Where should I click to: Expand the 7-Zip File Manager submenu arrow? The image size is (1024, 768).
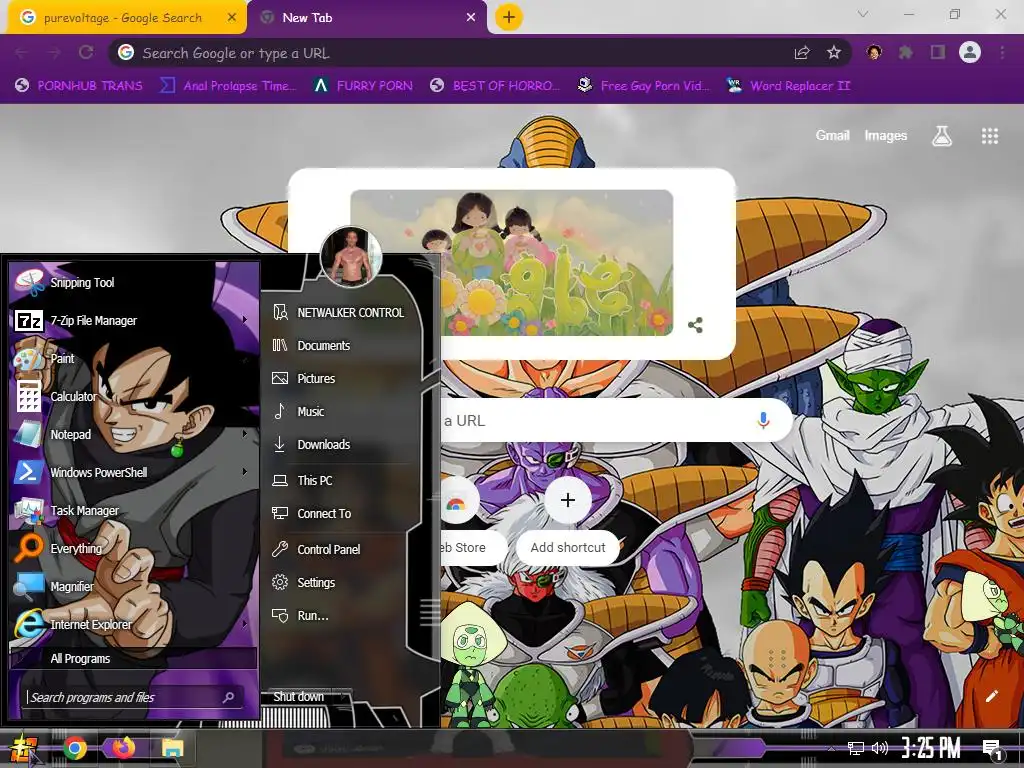pos(245,319)
